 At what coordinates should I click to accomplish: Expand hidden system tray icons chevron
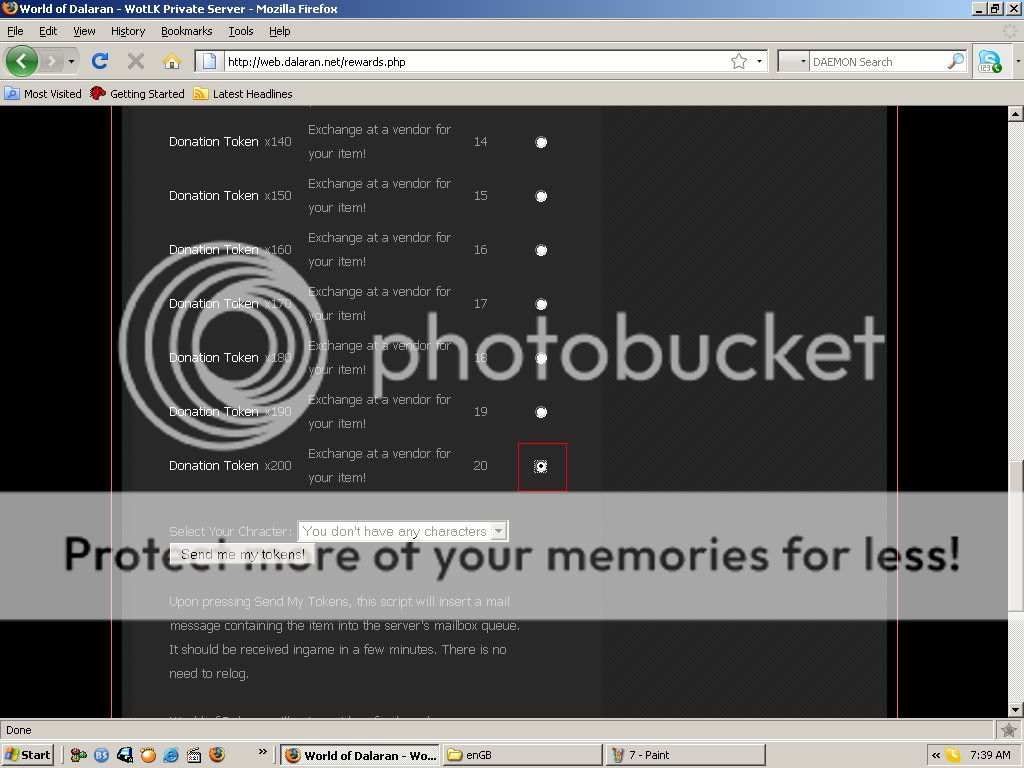tap(936, 755)
